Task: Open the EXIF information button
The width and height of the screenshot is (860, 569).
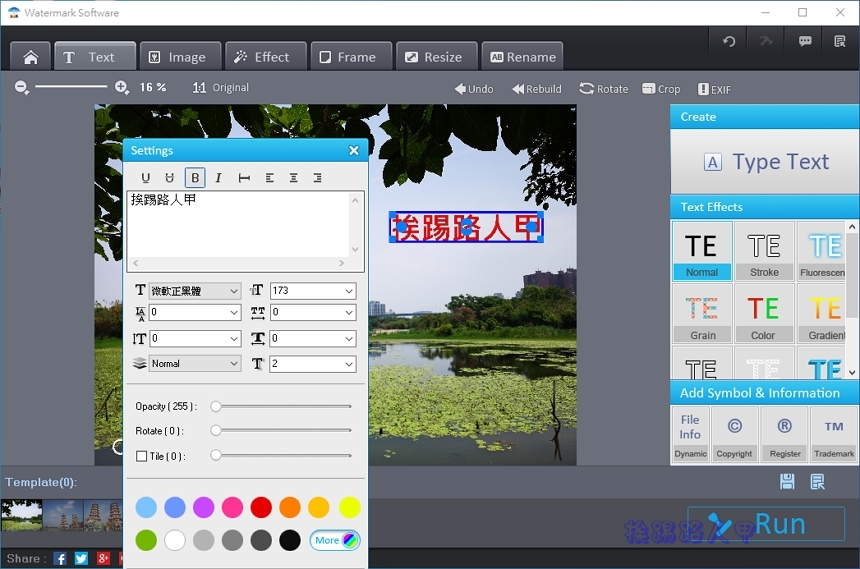Action: click(x=714, y=89)
